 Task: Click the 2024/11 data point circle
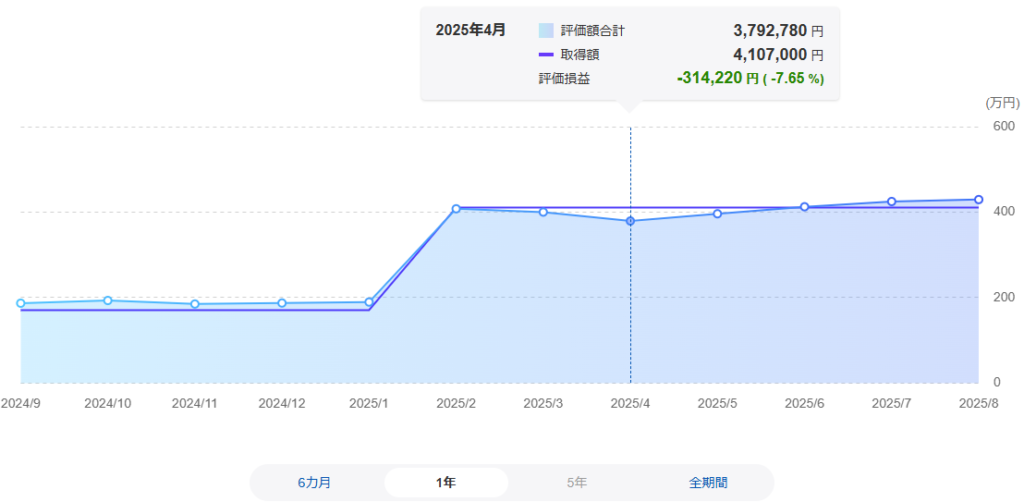195,304
